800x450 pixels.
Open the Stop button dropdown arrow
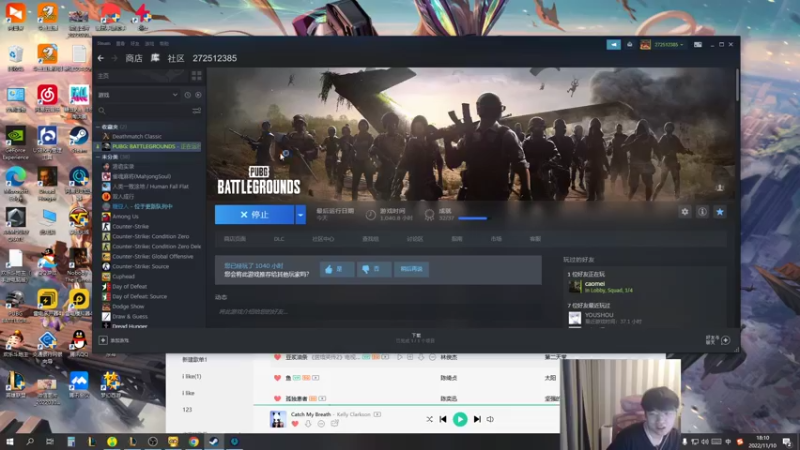(301, 215)
